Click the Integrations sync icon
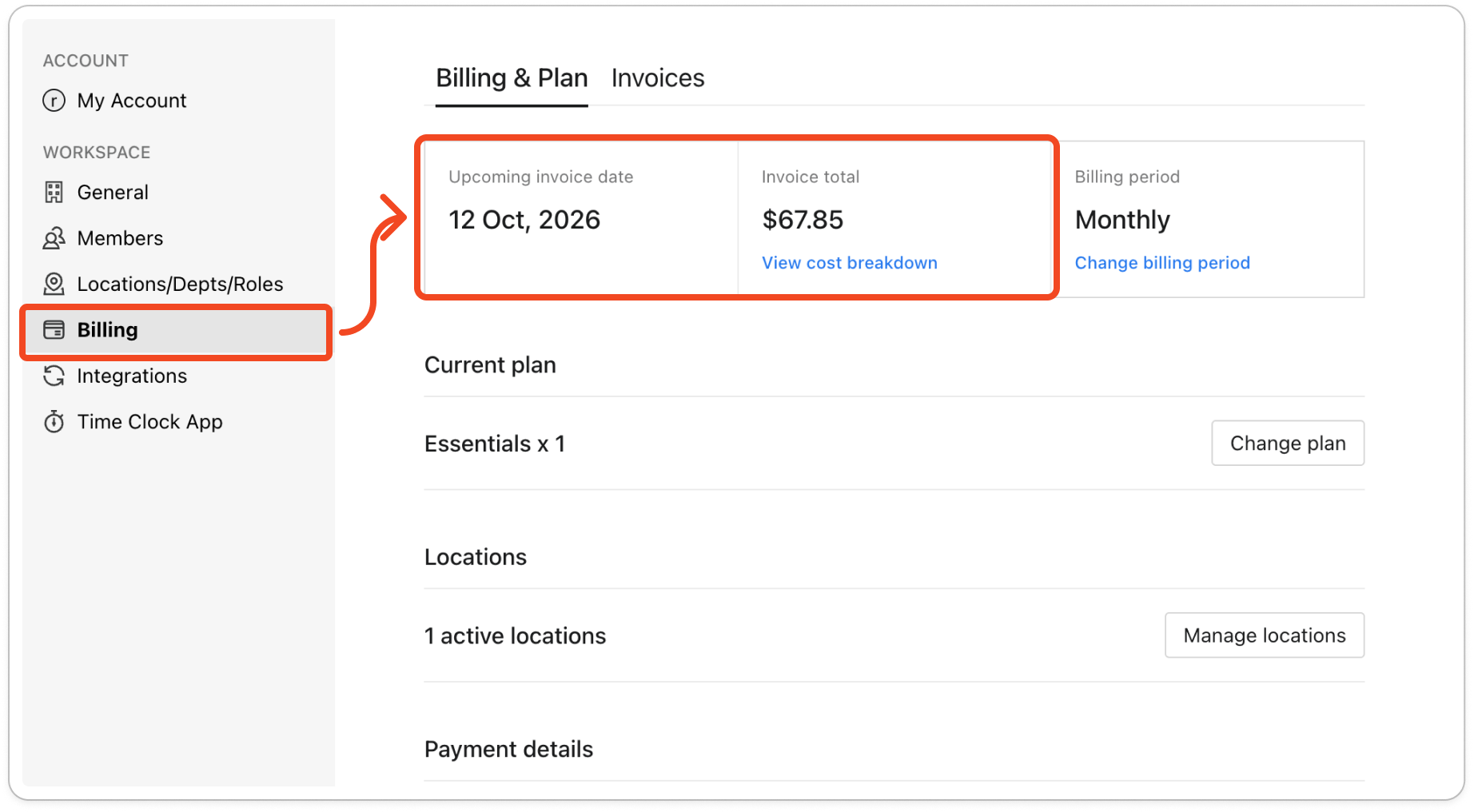Screen dimensions: 1474x812 click(54, 376)
